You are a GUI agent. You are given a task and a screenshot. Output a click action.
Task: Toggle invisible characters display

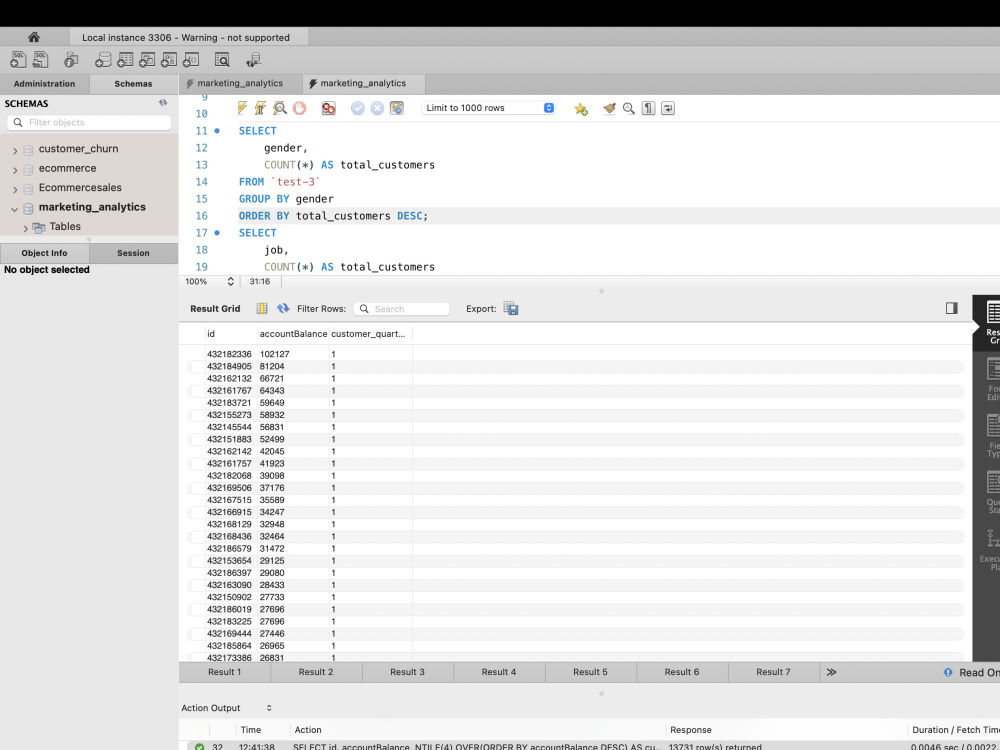[649, 108]
